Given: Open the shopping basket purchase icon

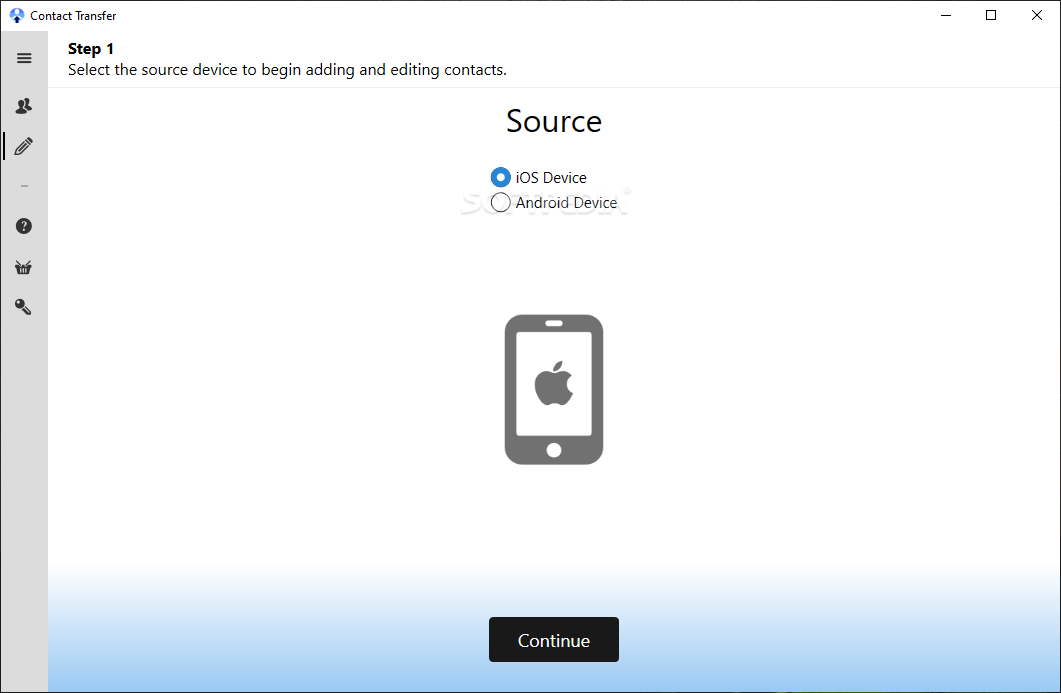Looking at the screenshot, I should pos(24,267).
